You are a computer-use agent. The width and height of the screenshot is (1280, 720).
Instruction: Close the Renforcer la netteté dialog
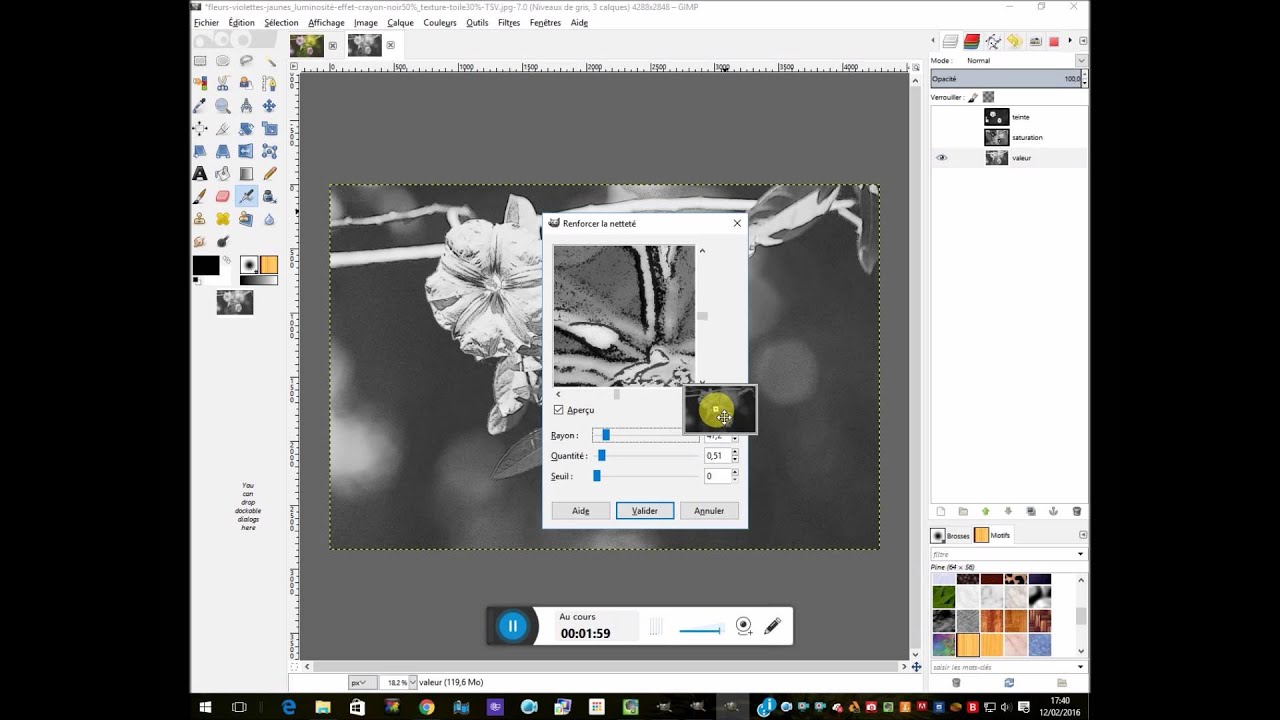coord(737,223)
